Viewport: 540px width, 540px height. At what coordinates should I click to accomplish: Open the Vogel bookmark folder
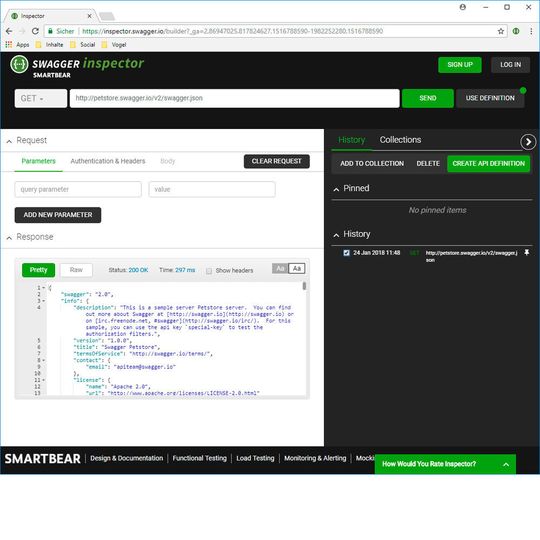pyautogui.click(x=114, y=45)
